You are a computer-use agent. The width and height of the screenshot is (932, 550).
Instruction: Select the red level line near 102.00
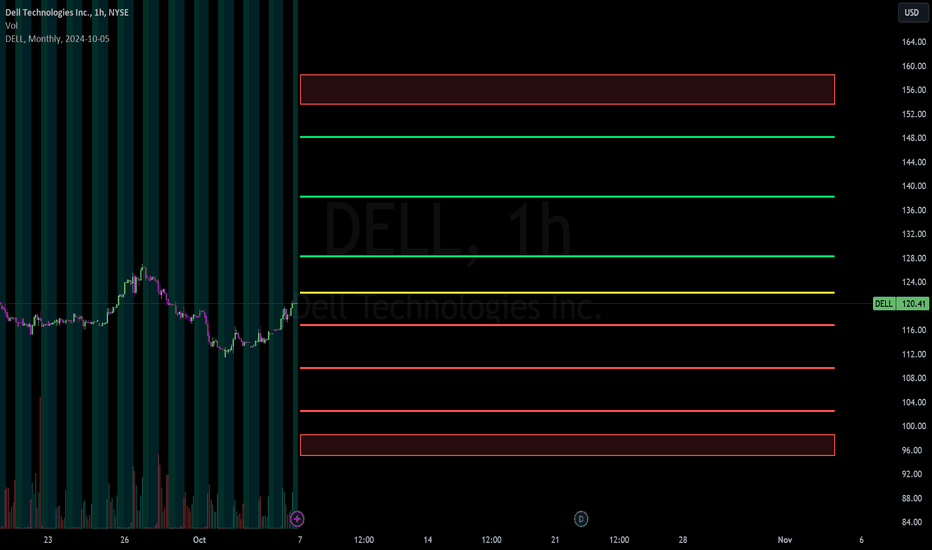[567, 411]
